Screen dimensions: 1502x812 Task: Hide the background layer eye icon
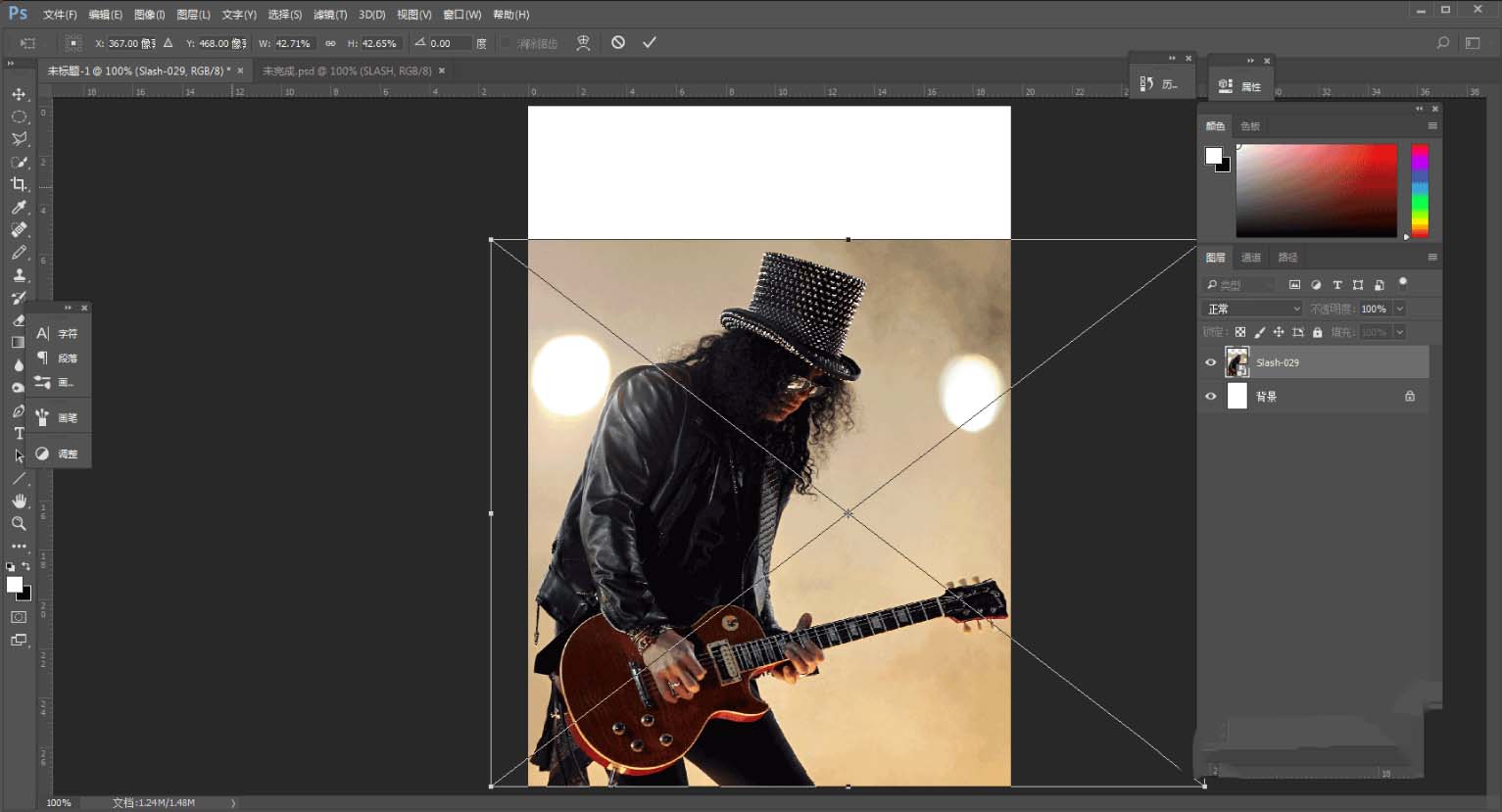(x=1211, y=396)
